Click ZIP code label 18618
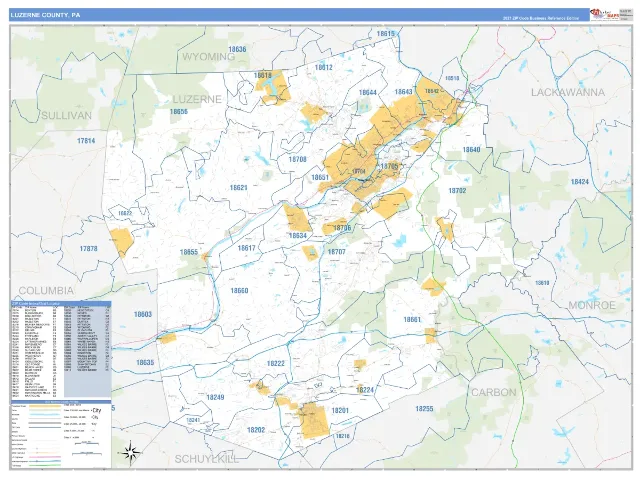This screenshot has height=480, width=640. tap(262, 75)
